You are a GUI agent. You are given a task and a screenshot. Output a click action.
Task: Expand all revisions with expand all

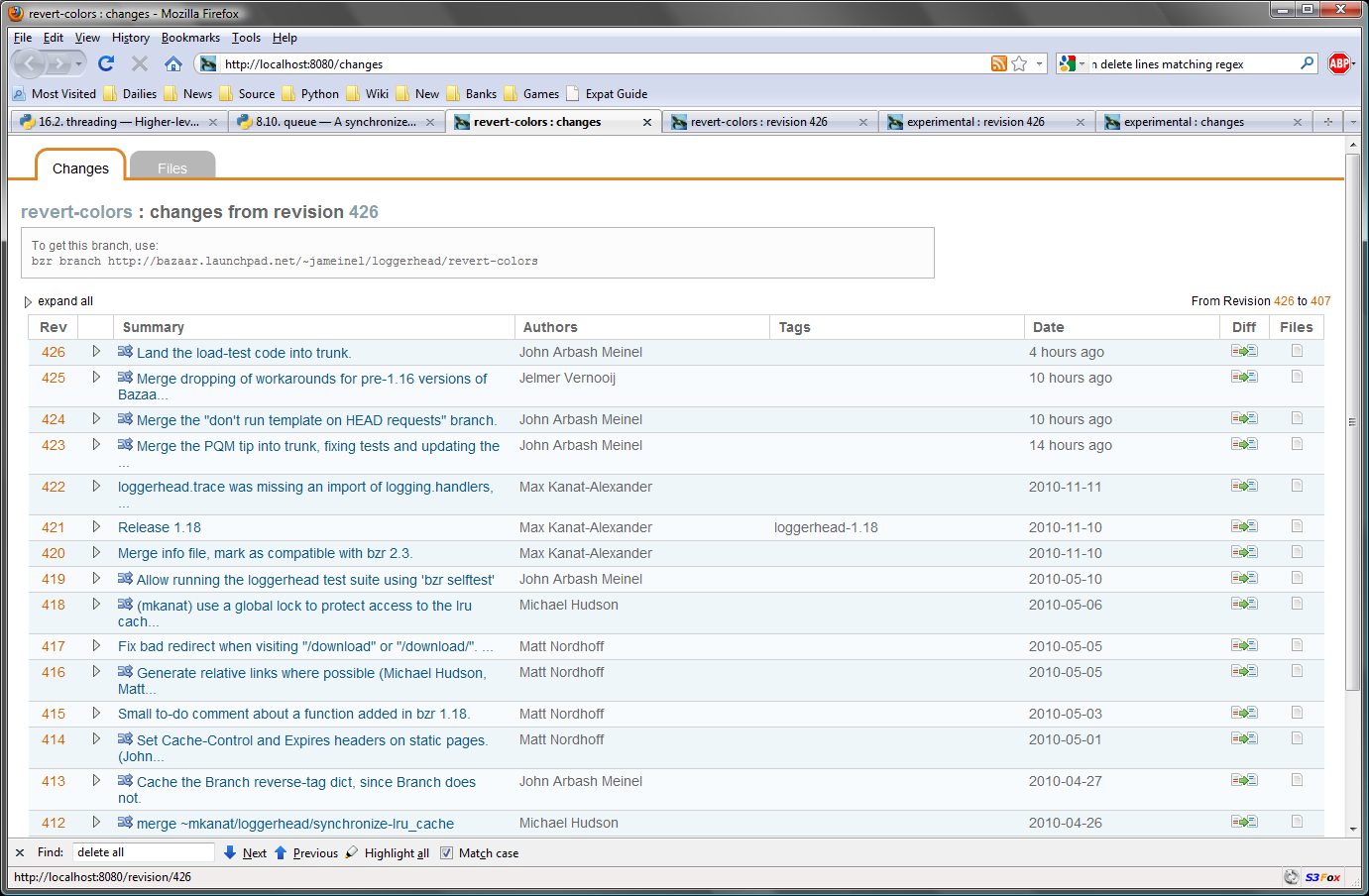[x=64, y=301]
